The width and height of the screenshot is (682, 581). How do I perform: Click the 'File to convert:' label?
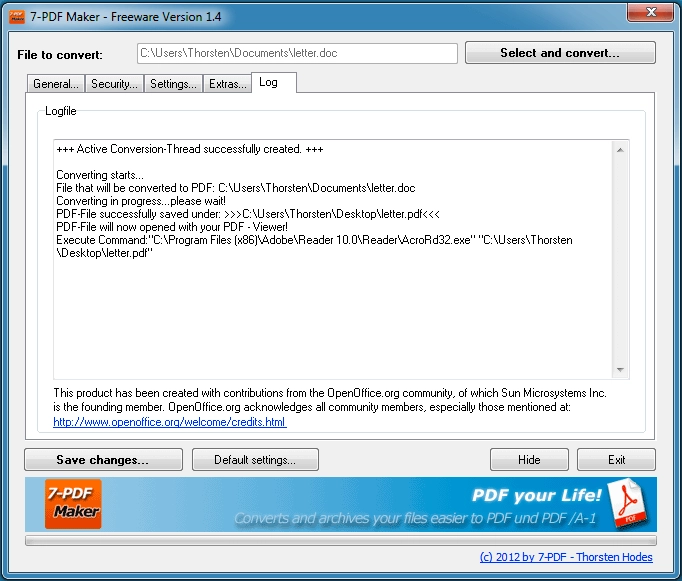pos(60,55)
